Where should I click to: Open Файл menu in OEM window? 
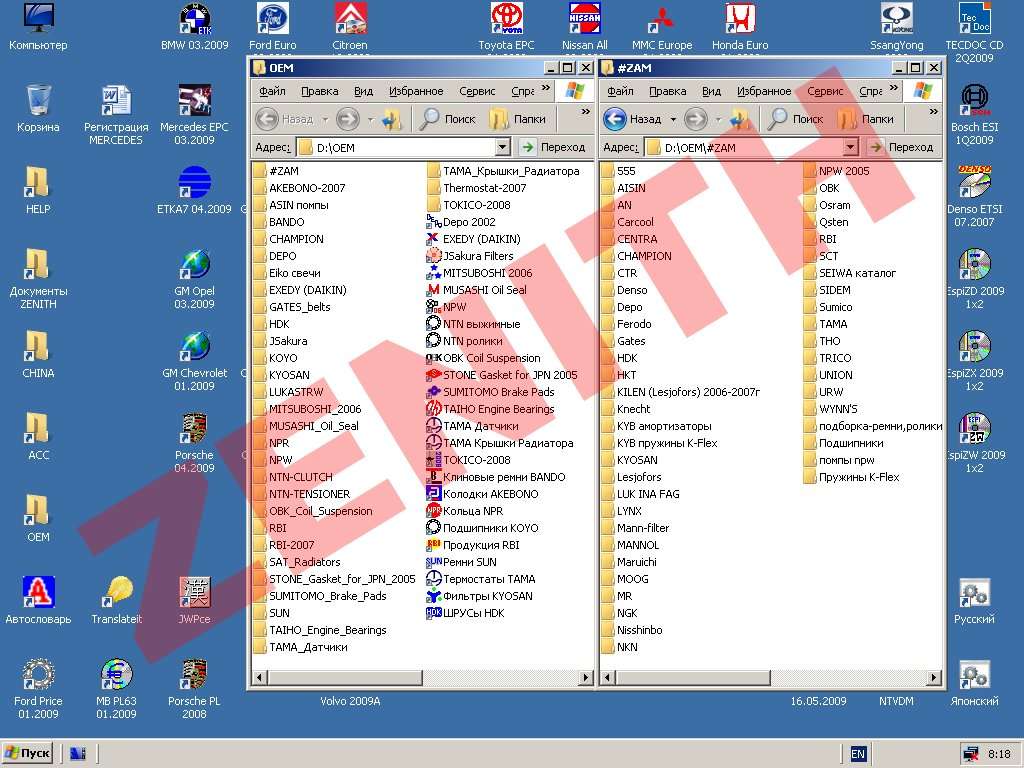click(272, 91)
